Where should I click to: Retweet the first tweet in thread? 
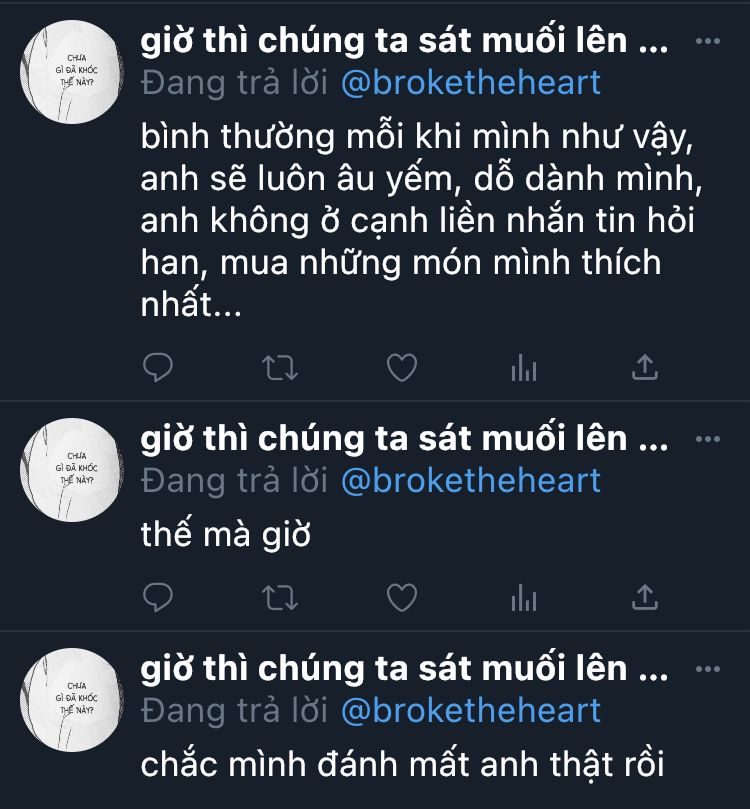pyautogui.click(x=280, y=368)
